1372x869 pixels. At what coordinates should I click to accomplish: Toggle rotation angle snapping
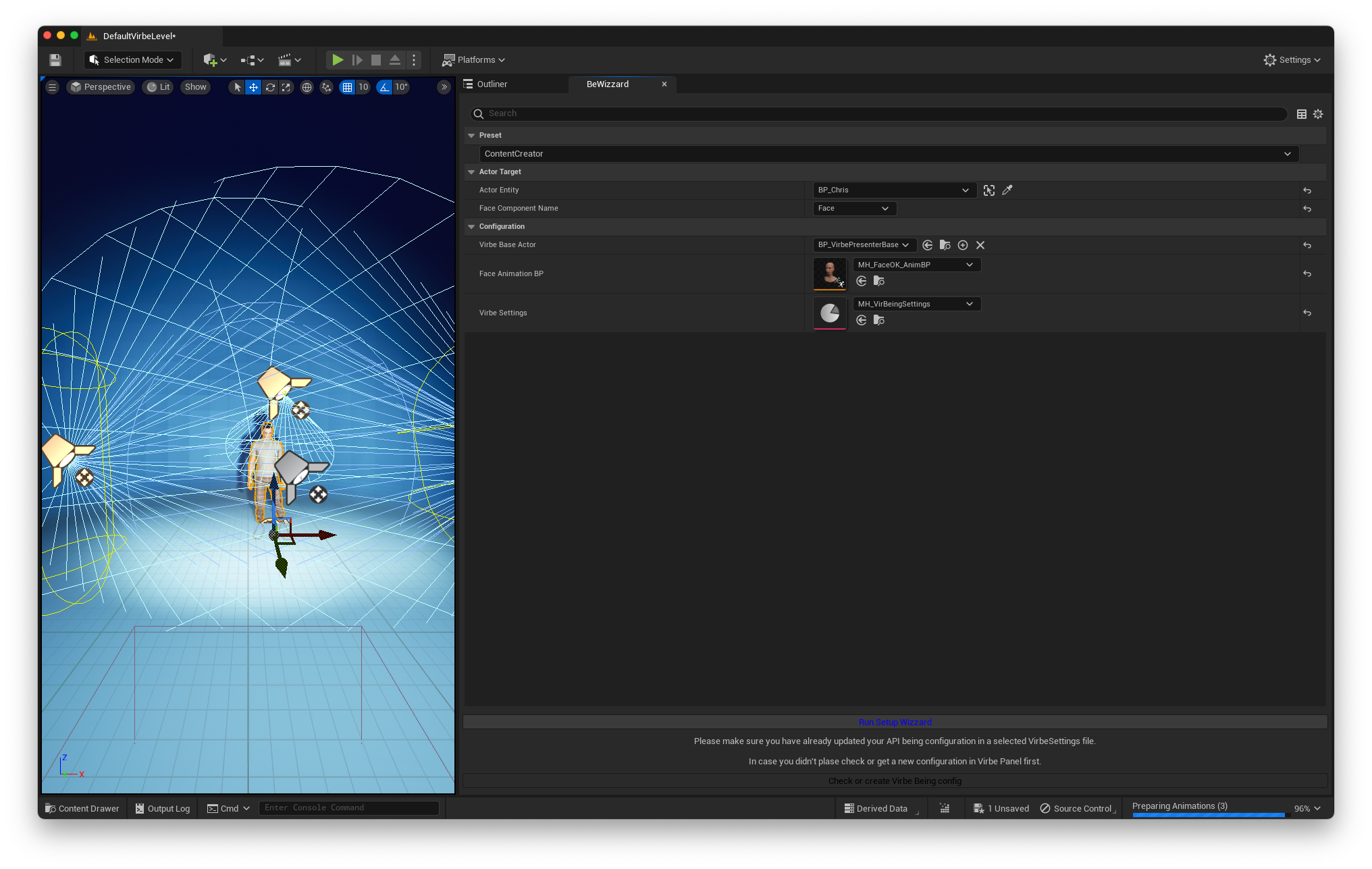pyautogui.click(x=384, y=87)
